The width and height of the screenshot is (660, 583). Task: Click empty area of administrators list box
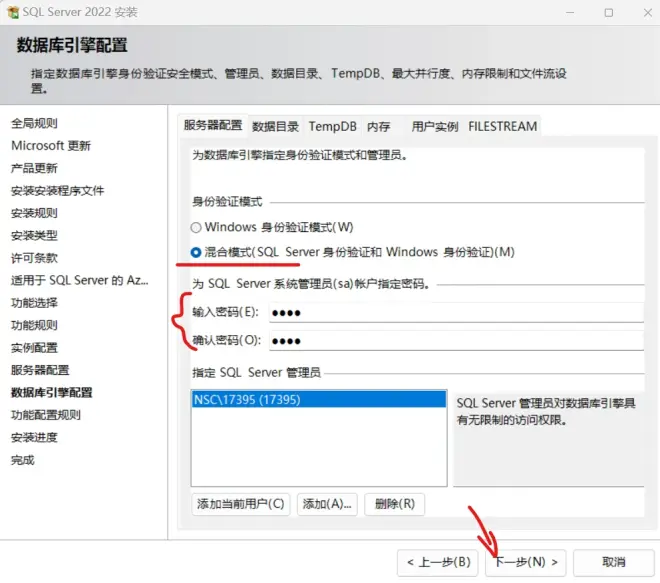pyautogui.click(x=319, y=446)
